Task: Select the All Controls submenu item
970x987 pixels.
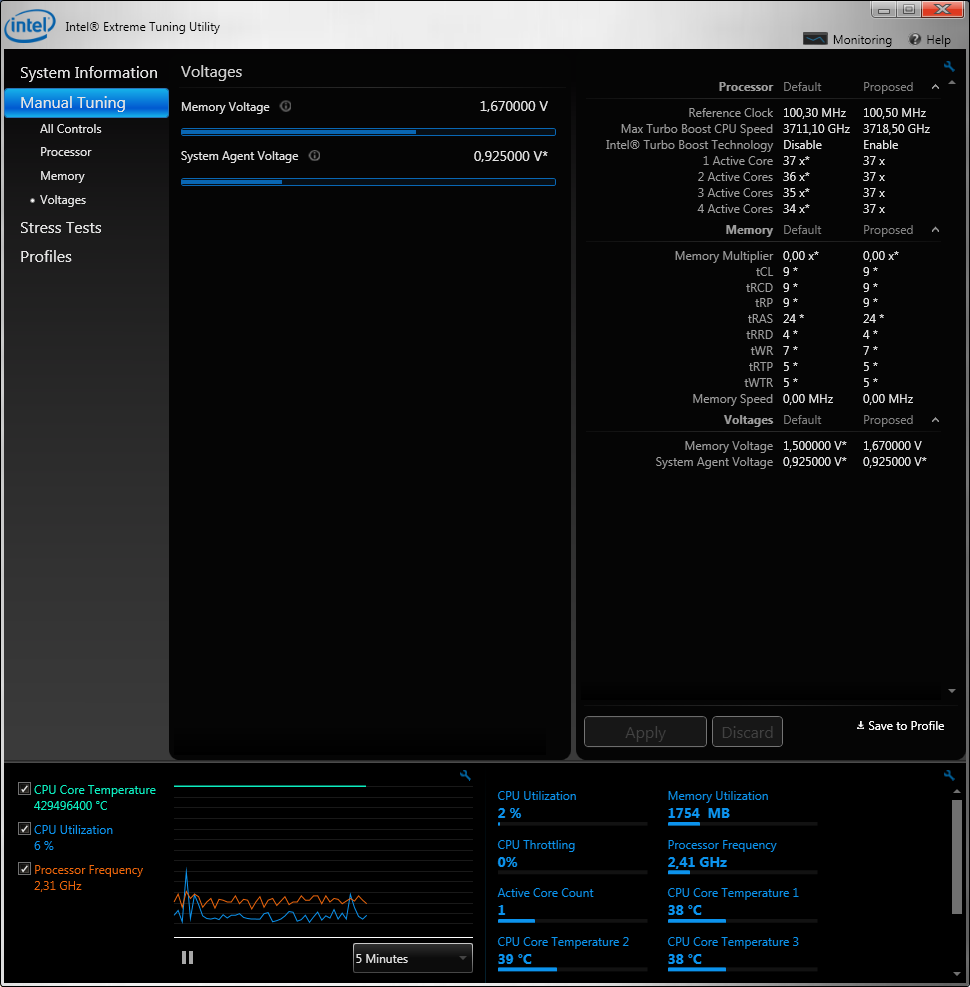Action: coord(71,129)
